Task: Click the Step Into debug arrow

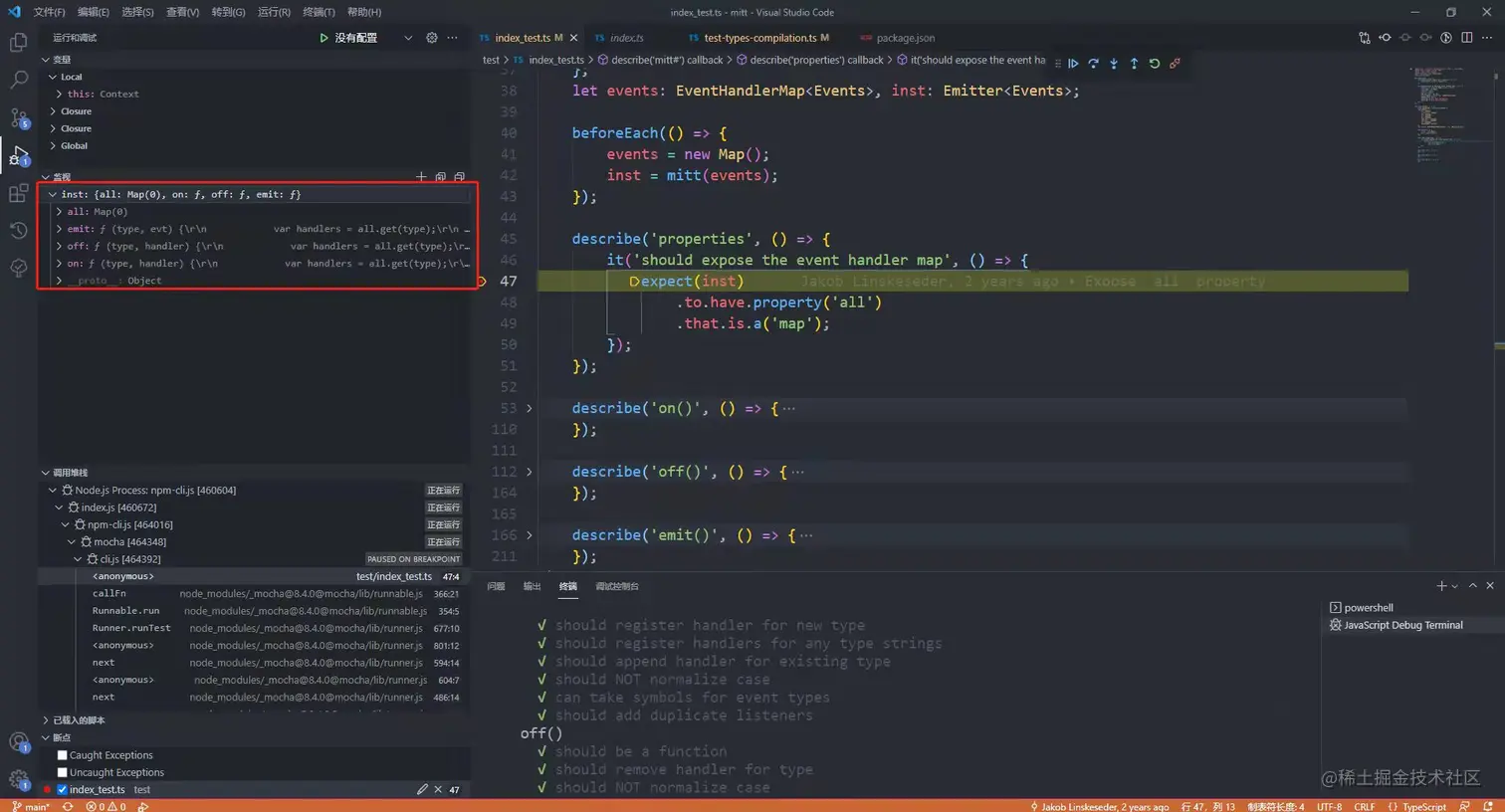Action: (x=1113, y=63)
